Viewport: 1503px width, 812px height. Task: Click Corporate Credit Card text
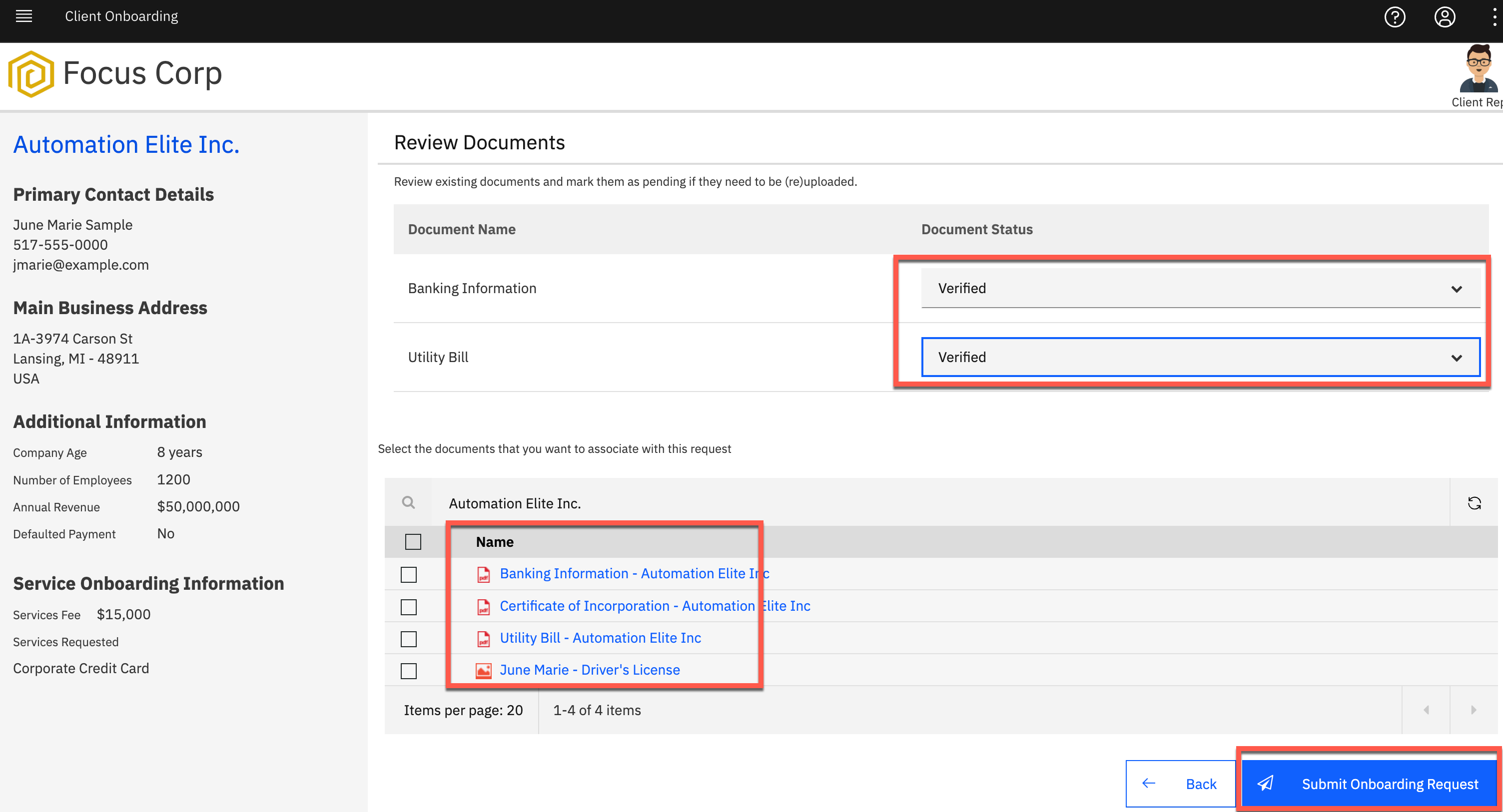(x=81, y=669)
